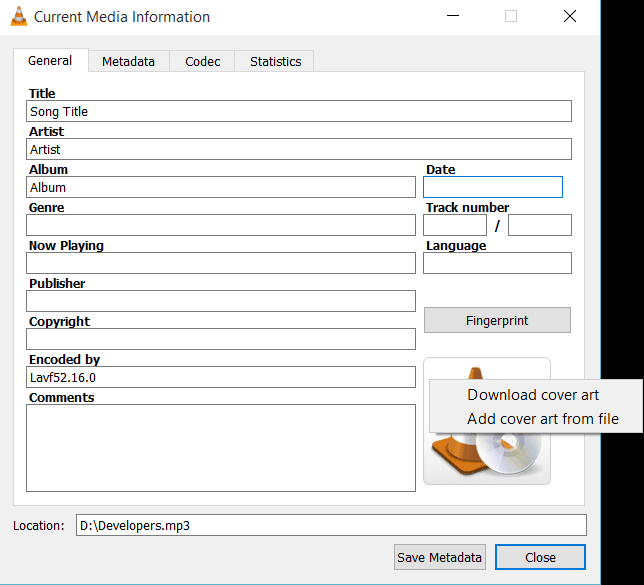Click the Album text field
This screenshot has width=644, height=585.
pyautogui.click(x=220, y=187)
